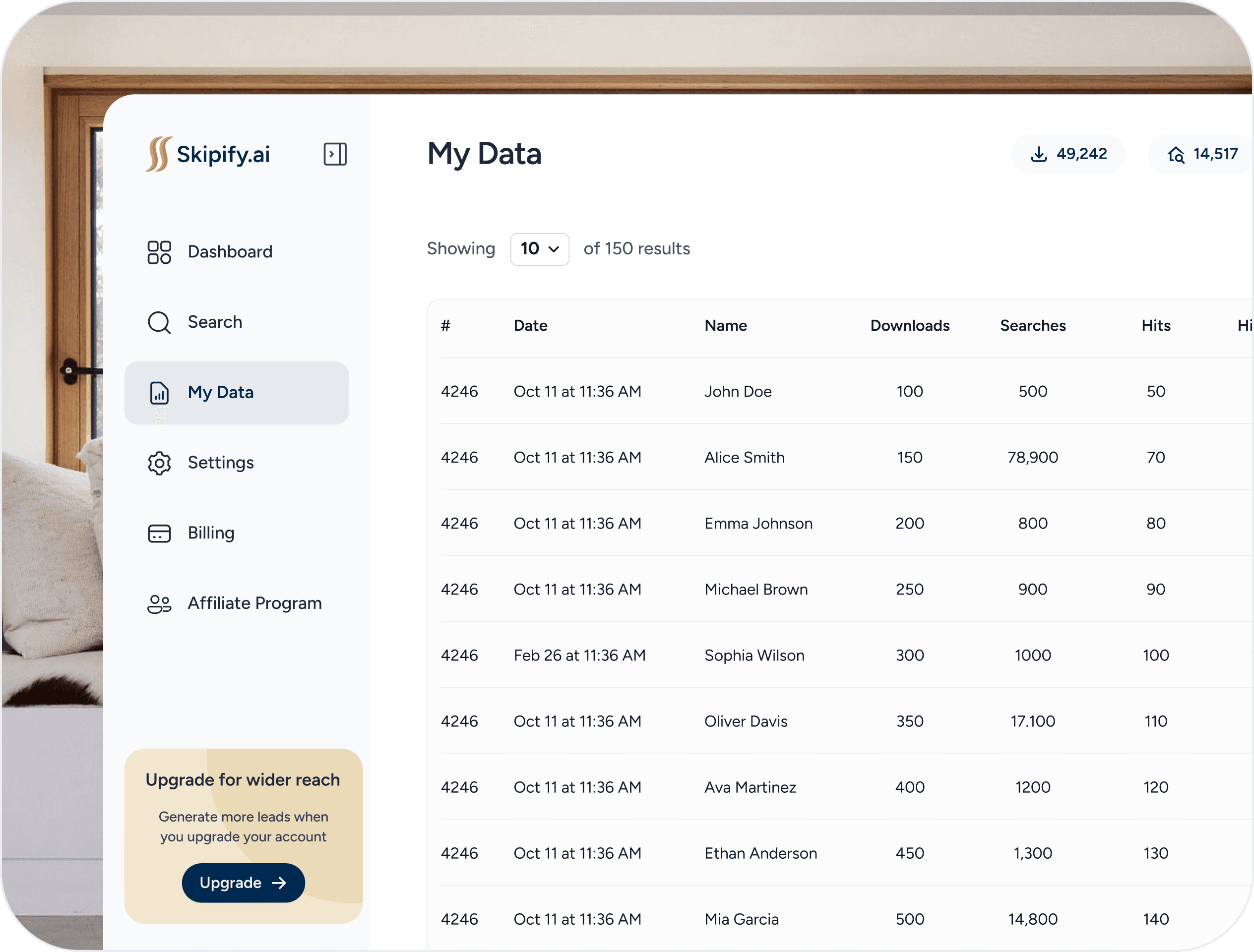Click the Affiliate Program people icon

coord(159,603)
